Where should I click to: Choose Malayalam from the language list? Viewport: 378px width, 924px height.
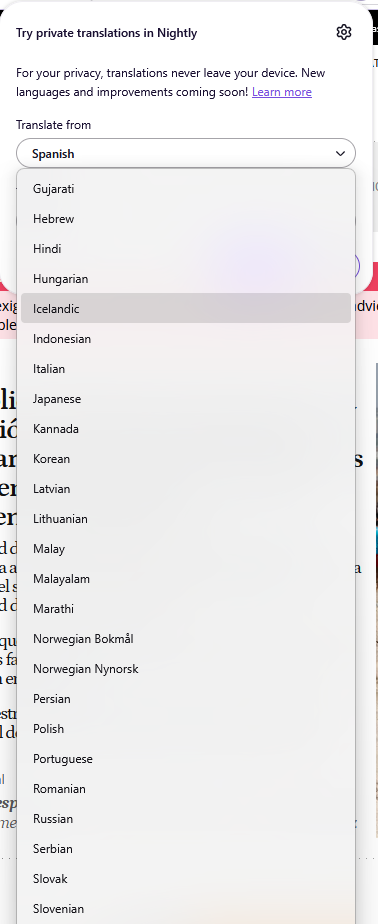(186, 579)
